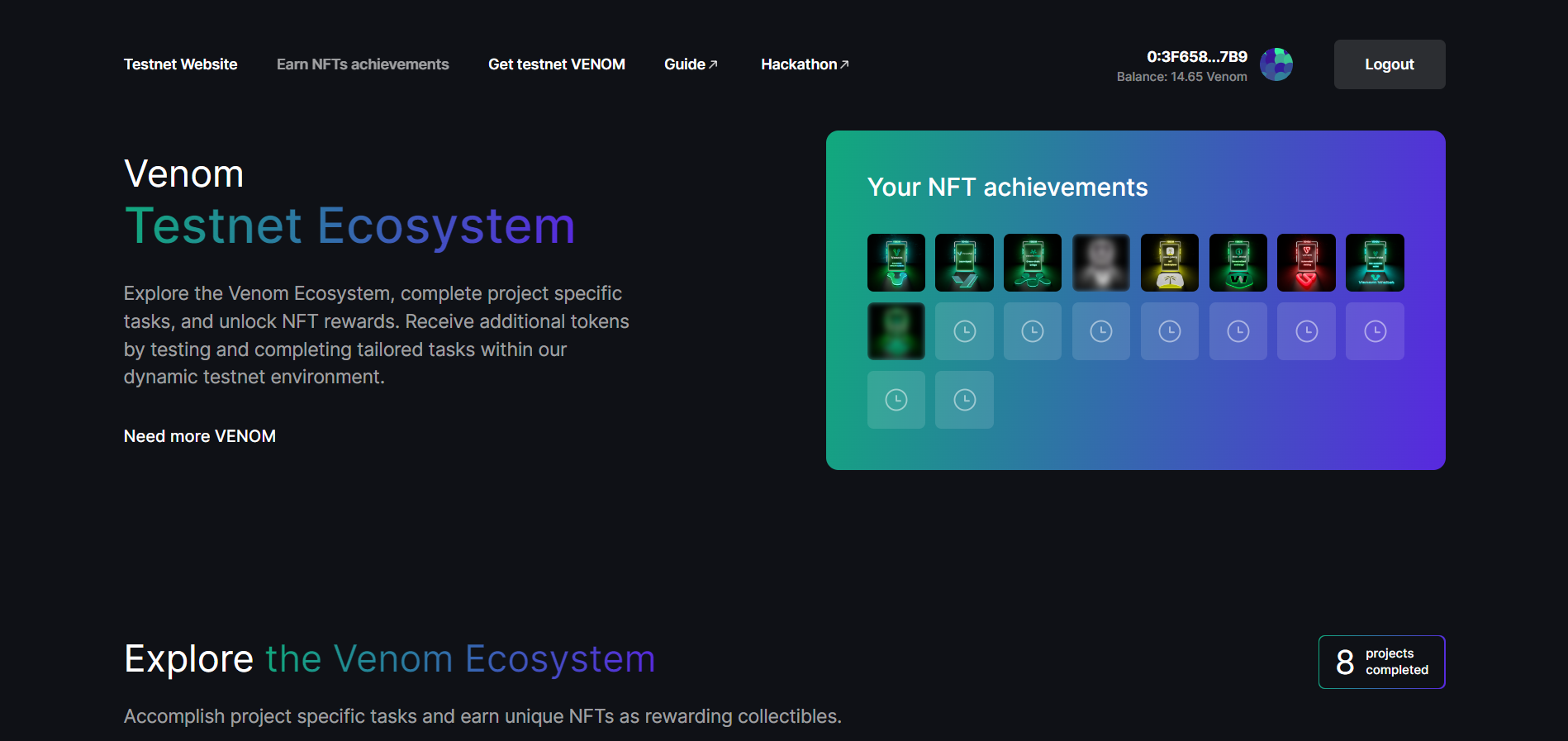Open the NFT with slanted VenomPad logo
Image resolution: width=1568 pixels, height=741 pixels.
point(964,263)
